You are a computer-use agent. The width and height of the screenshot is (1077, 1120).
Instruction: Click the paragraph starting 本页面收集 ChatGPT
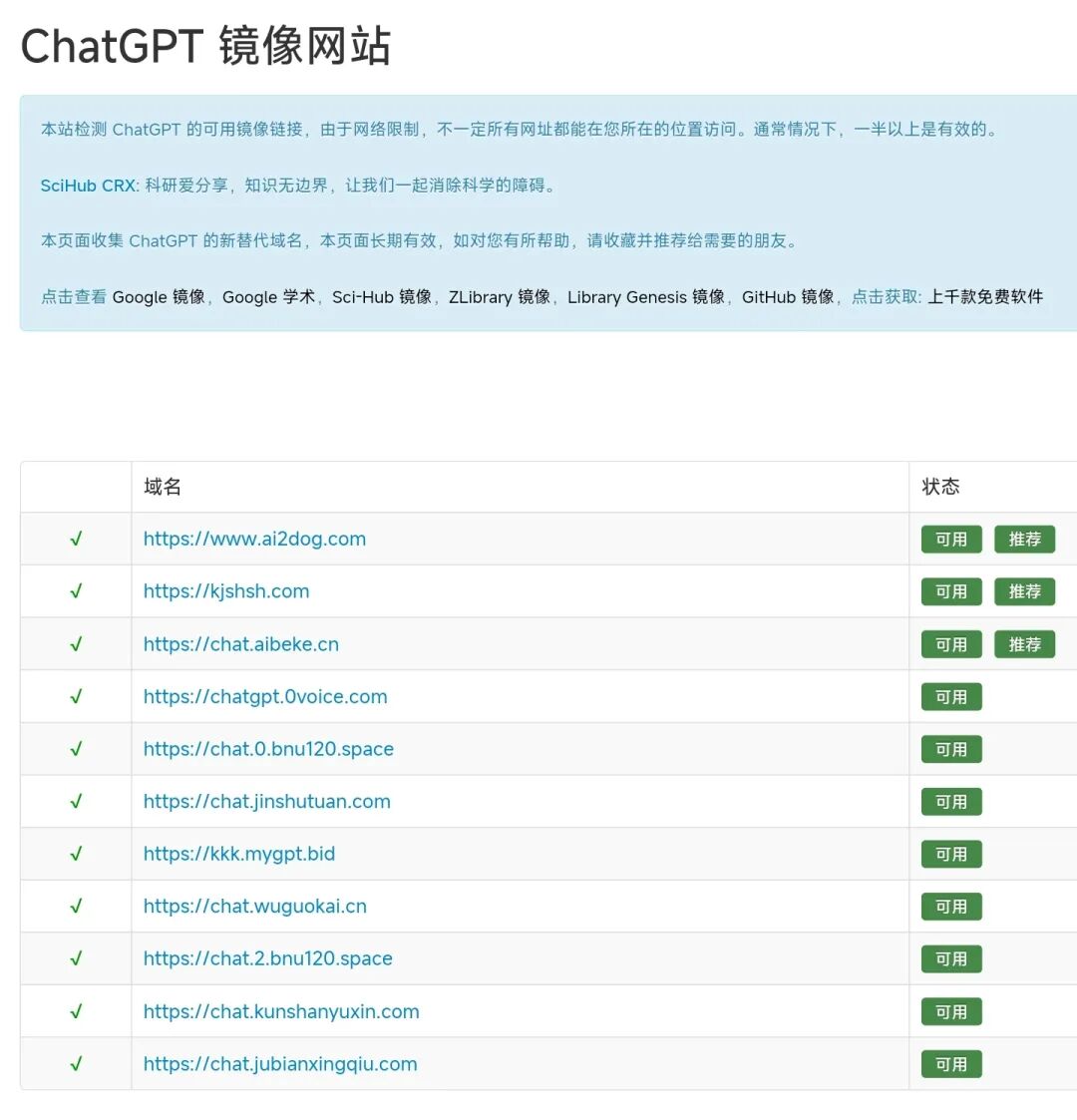(x=419, y=240)
